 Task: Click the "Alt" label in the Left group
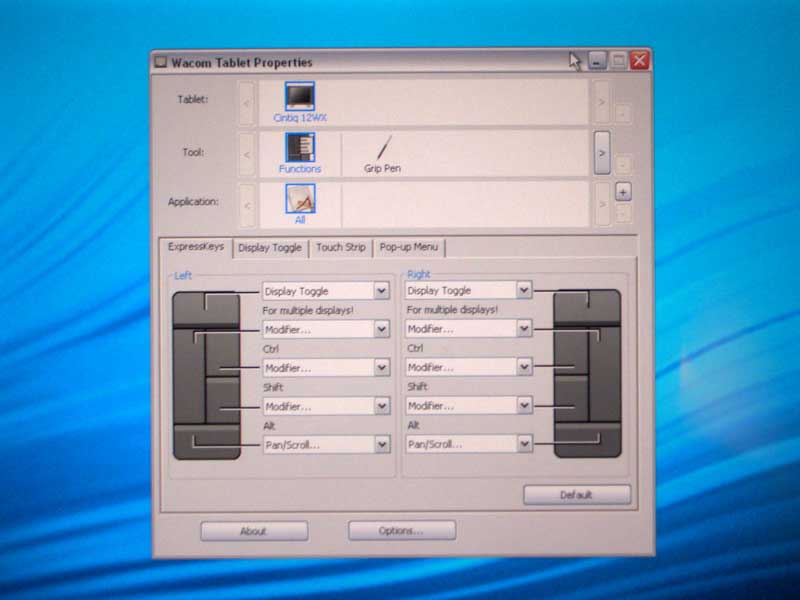[269, 426]
